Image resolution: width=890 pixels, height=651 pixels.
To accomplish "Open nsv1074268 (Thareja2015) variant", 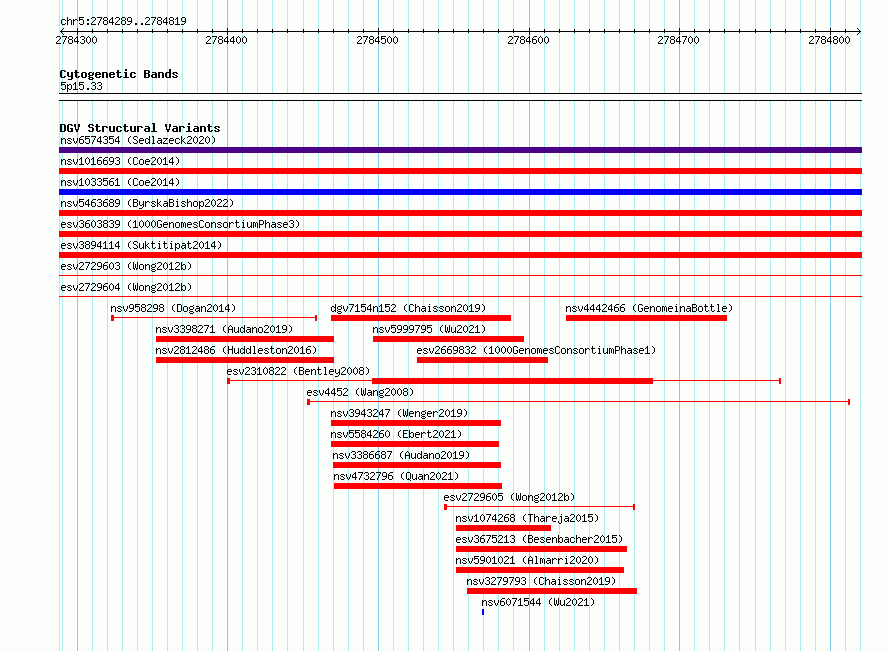I will (527, 518).
